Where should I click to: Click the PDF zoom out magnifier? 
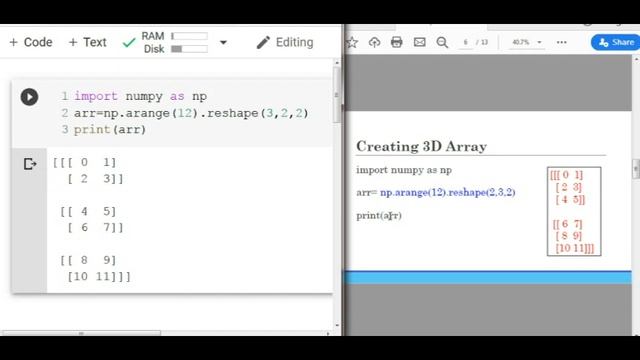(x=442, y=42)
